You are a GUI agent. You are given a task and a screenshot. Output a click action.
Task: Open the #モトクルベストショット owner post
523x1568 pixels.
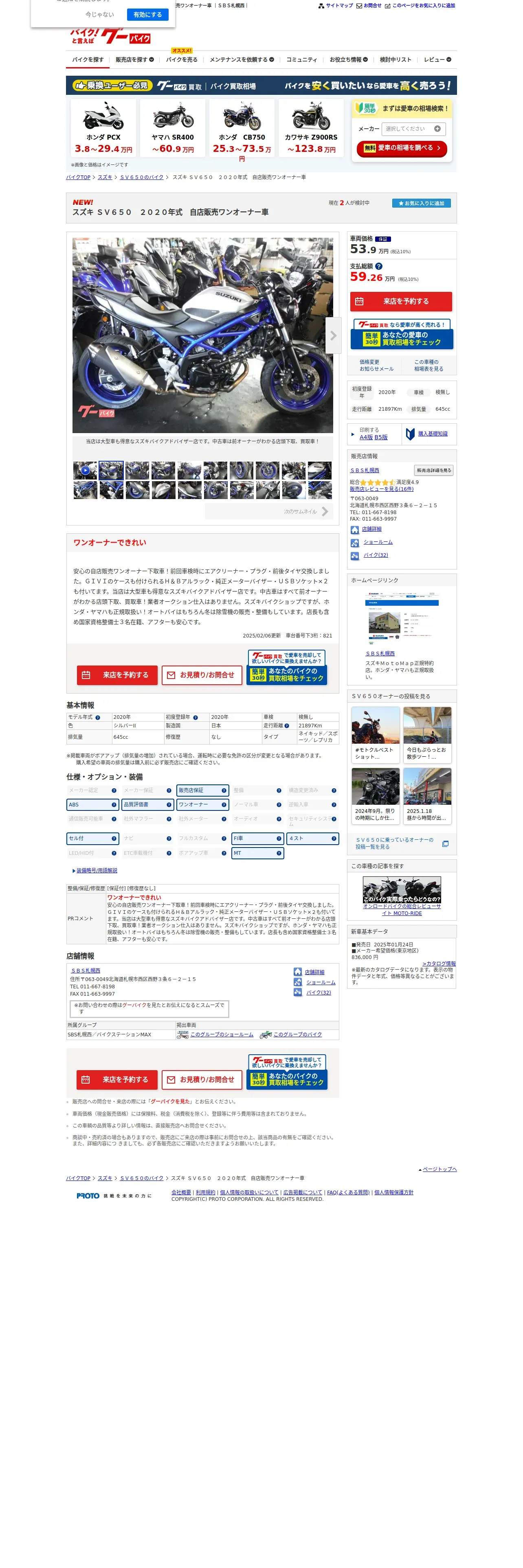point(376,735)
